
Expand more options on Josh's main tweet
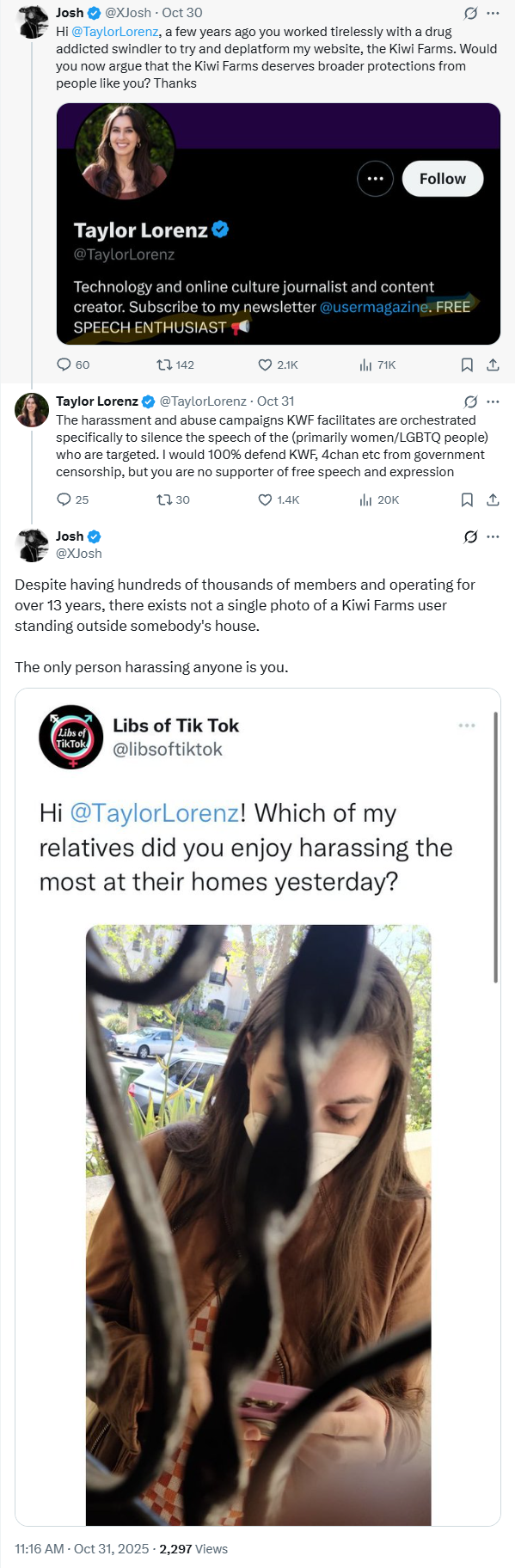[x=493, y=536]
